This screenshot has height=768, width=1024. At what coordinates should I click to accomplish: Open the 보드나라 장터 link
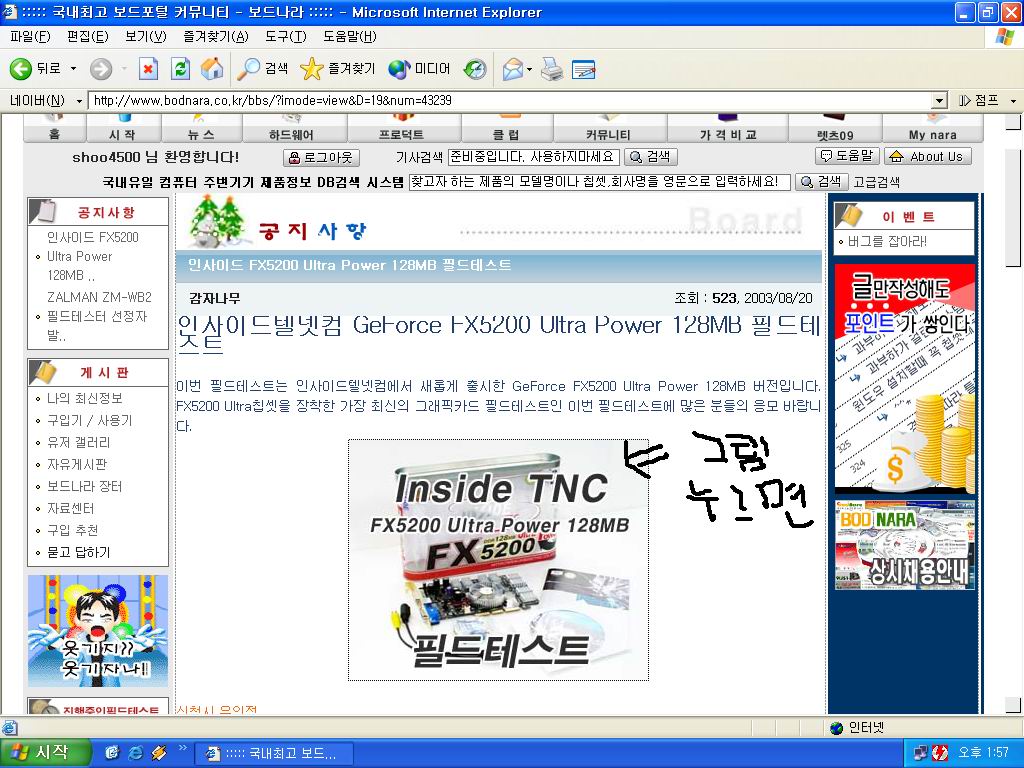[84, 487]
